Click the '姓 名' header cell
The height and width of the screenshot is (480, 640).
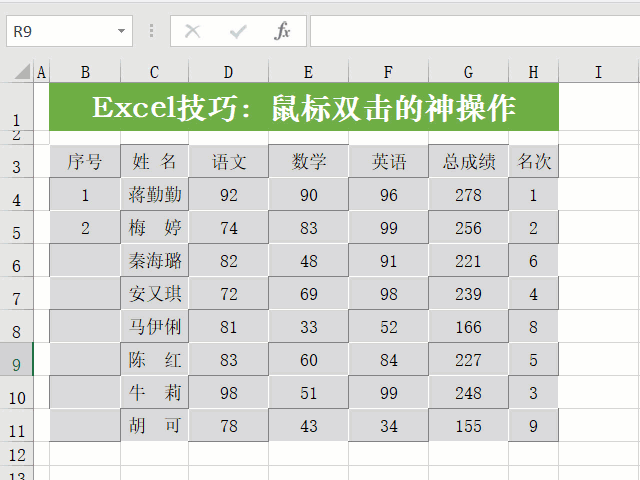click(x=154, y=161)
